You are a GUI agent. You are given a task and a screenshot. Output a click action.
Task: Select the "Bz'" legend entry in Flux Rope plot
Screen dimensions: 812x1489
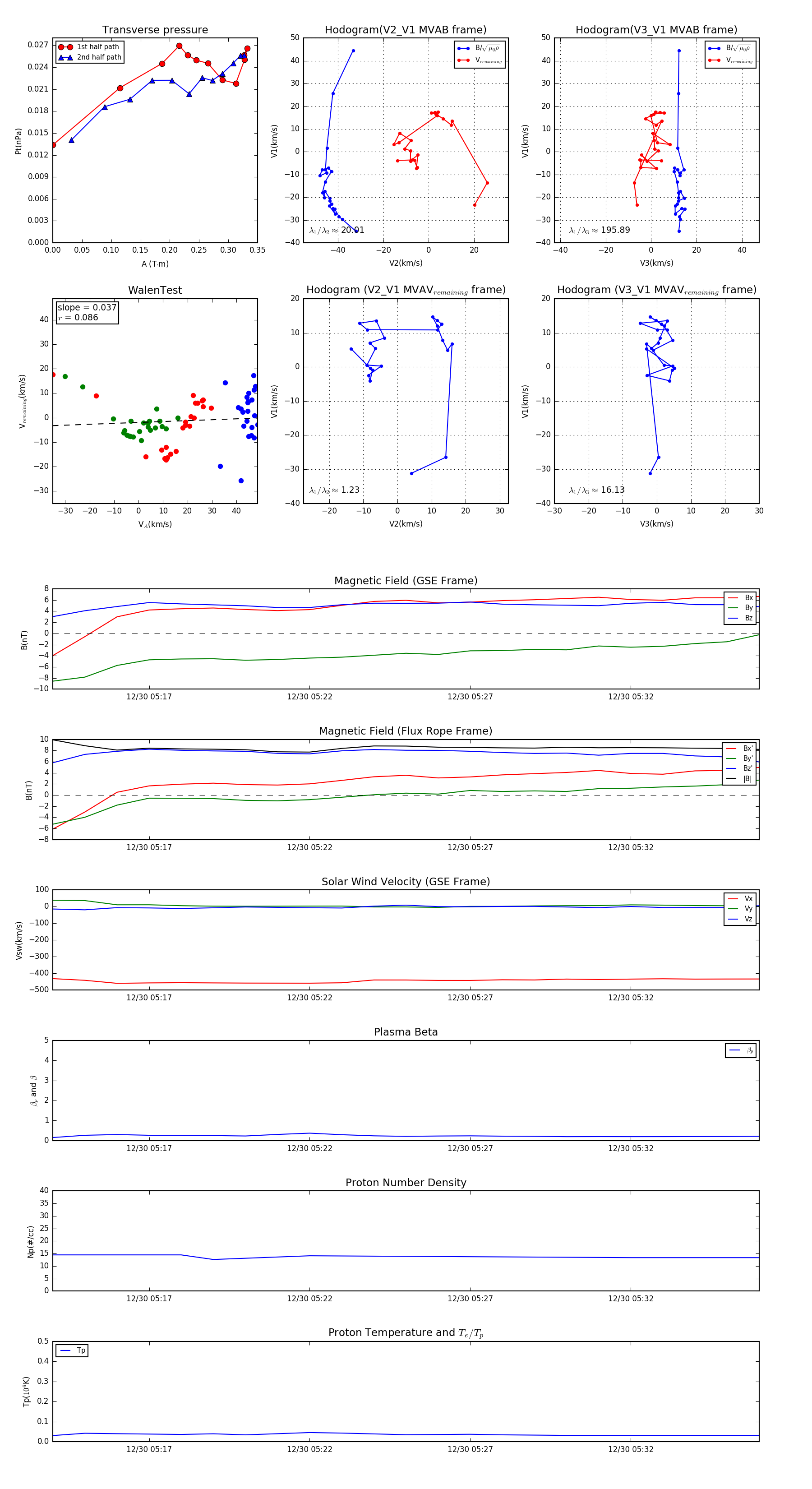739,769
